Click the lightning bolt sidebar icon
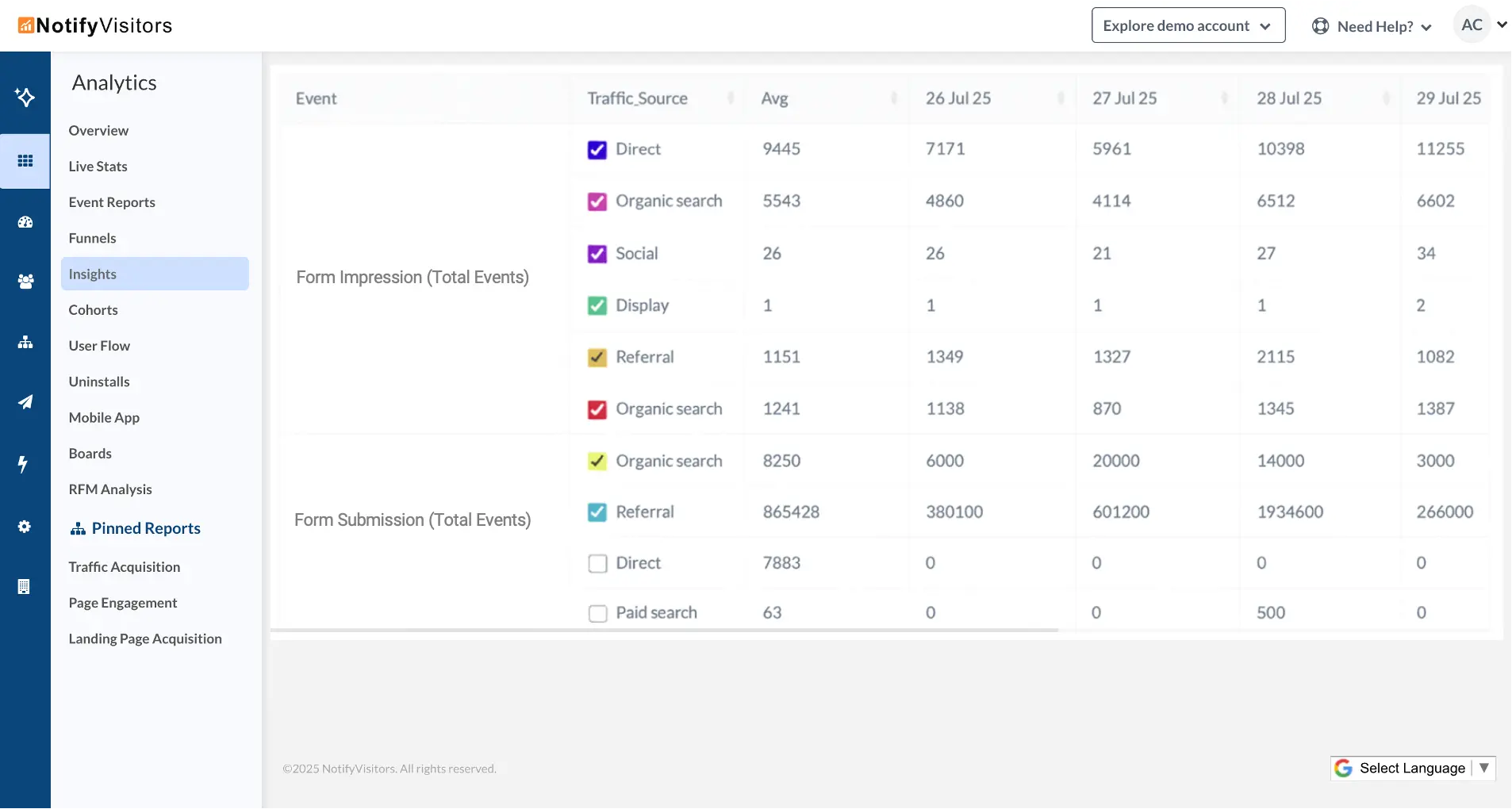 [23, 464]
